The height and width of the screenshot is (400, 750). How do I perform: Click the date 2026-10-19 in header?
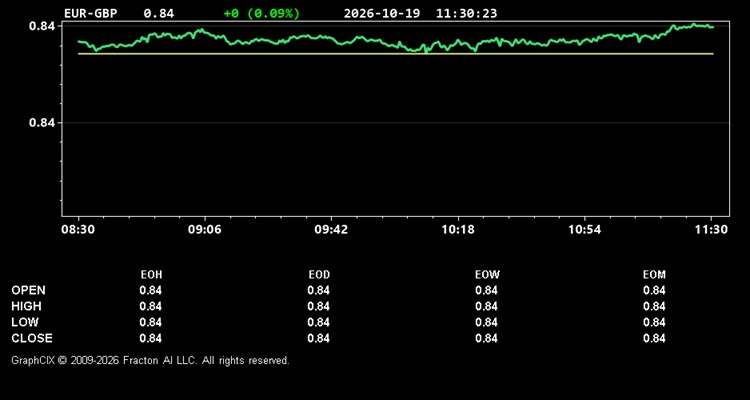[x=382, y=13]
